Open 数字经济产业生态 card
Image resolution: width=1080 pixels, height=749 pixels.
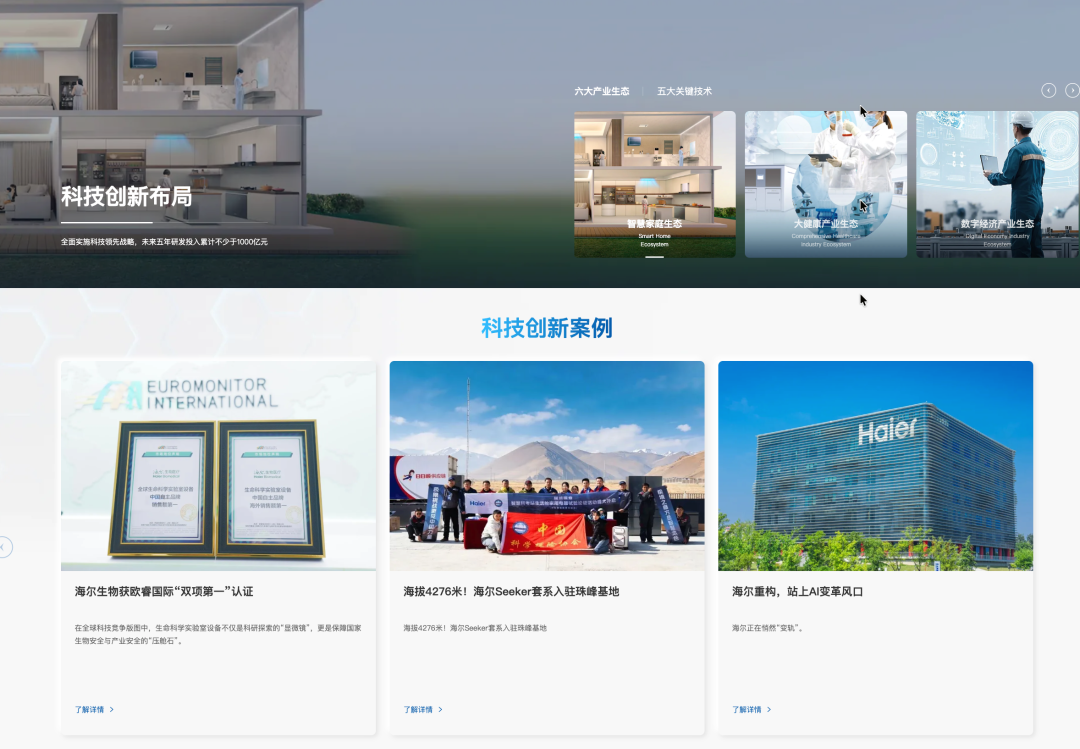[997, 184]
